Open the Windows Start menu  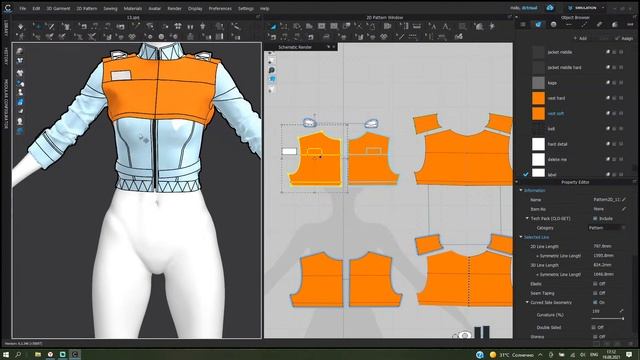6,354
